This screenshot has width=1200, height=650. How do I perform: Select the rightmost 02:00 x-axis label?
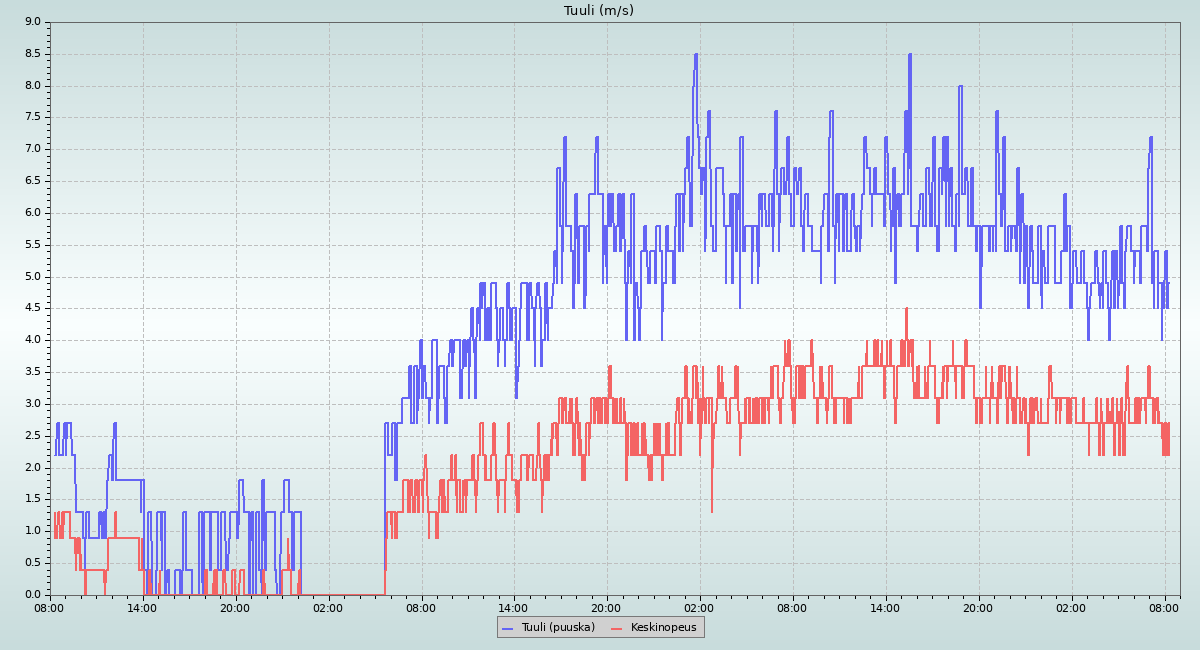coord(1072,607)
